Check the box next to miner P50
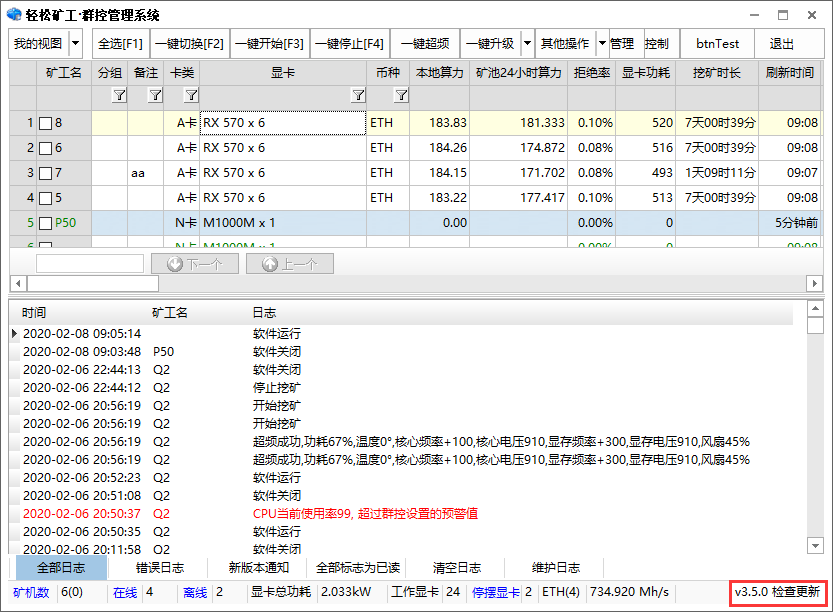The image size is (833, 612). pos(45,223)
